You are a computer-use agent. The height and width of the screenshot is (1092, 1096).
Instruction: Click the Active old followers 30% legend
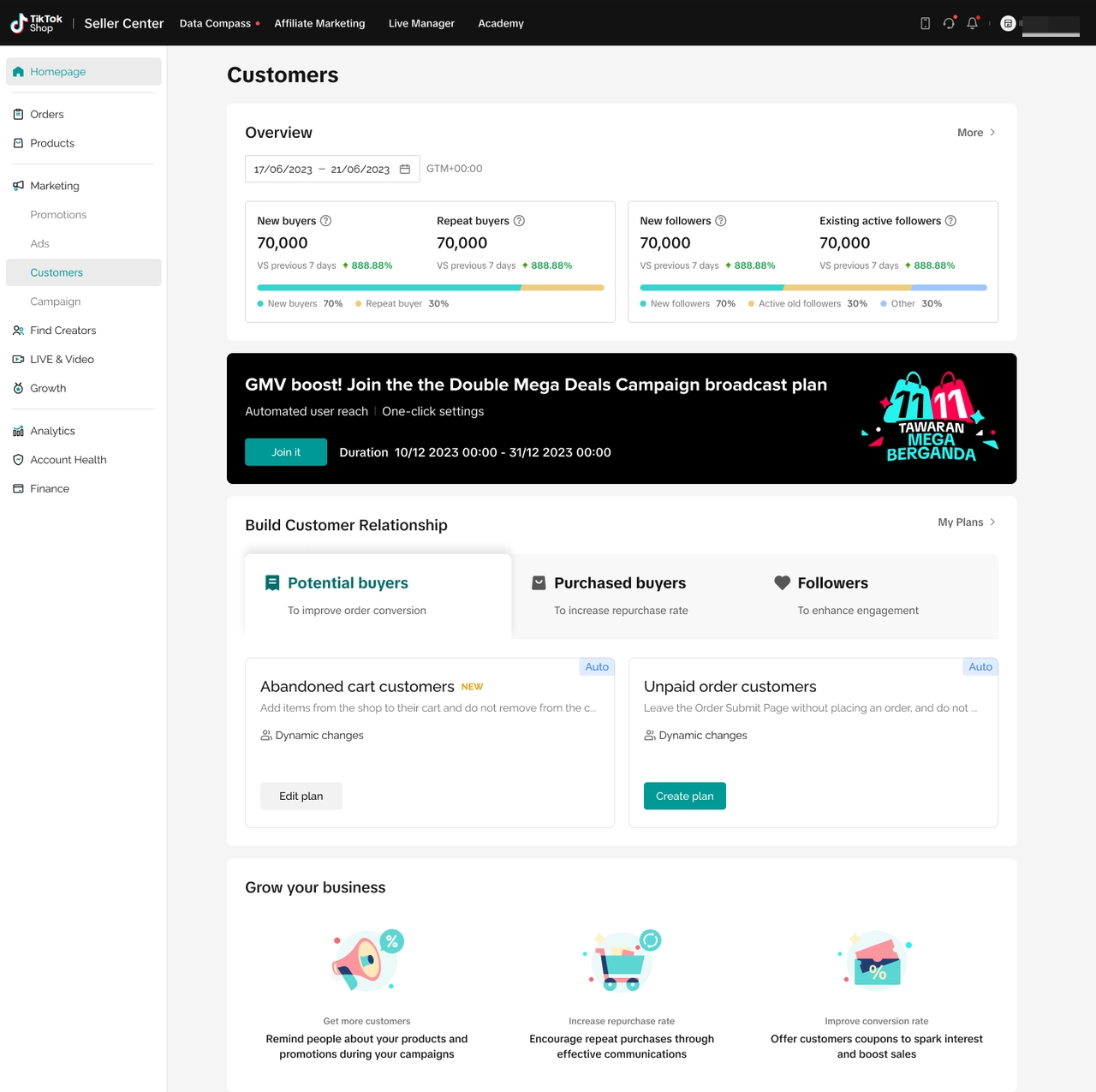(807, 304)
